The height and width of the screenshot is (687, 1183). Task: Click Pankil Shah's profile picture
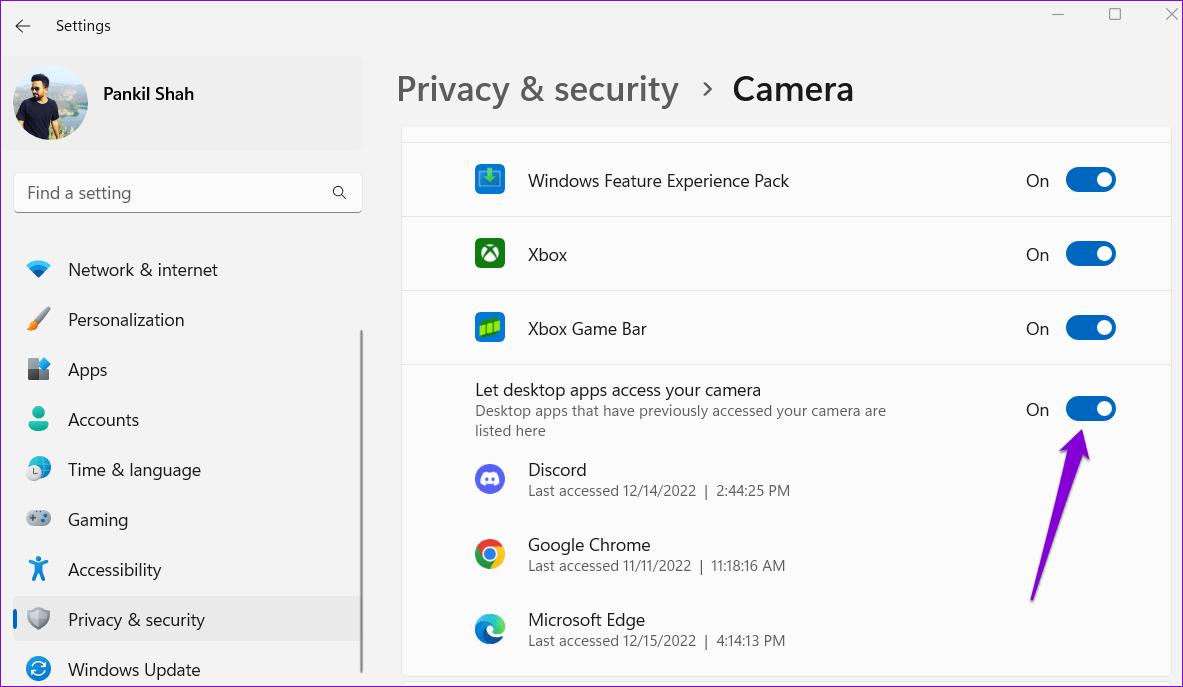point(50,102)
